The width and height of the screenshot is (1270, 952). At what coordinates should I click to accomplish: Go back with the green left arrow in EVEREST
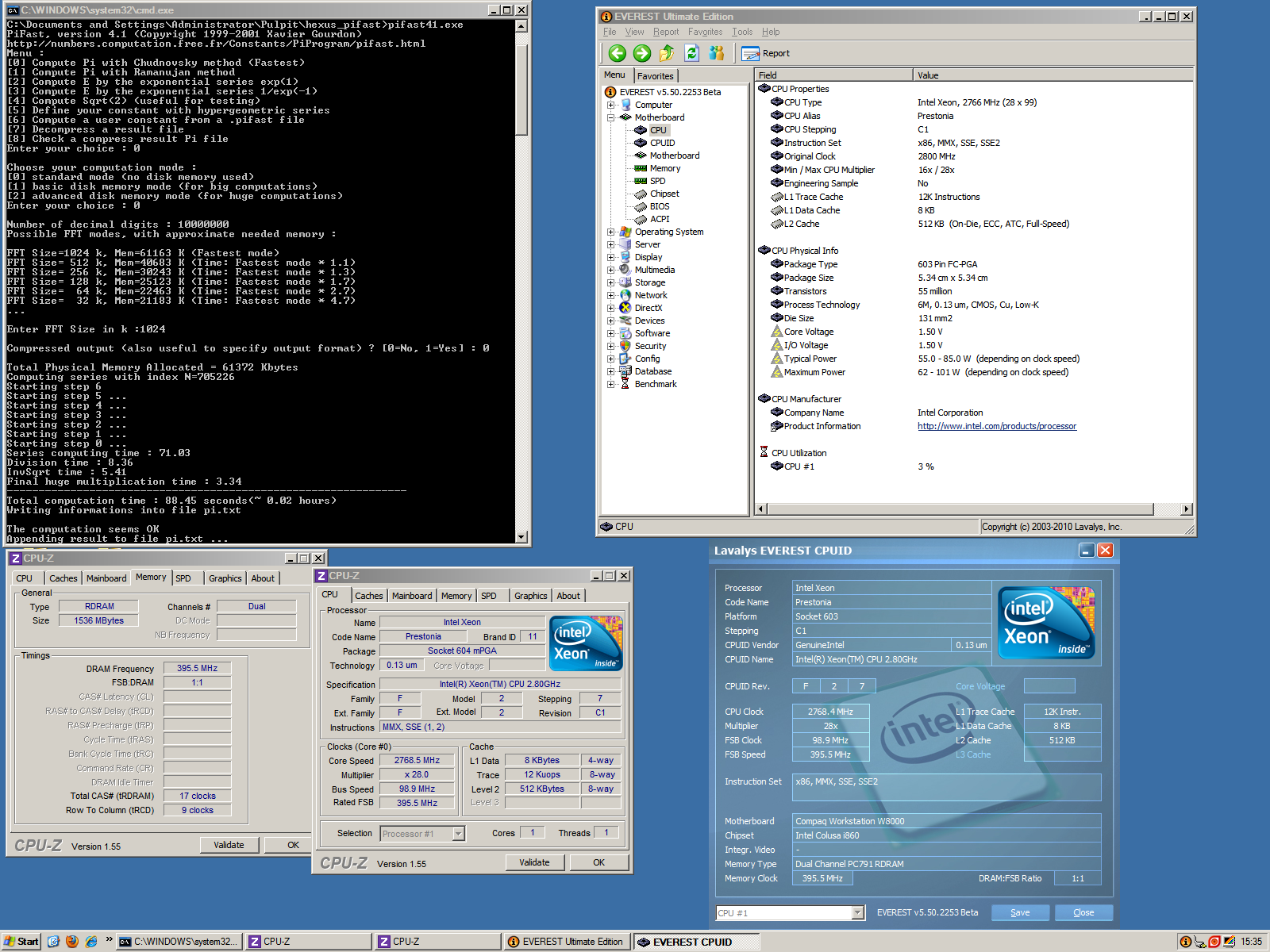pyautogui.click(x=617, y=53)
